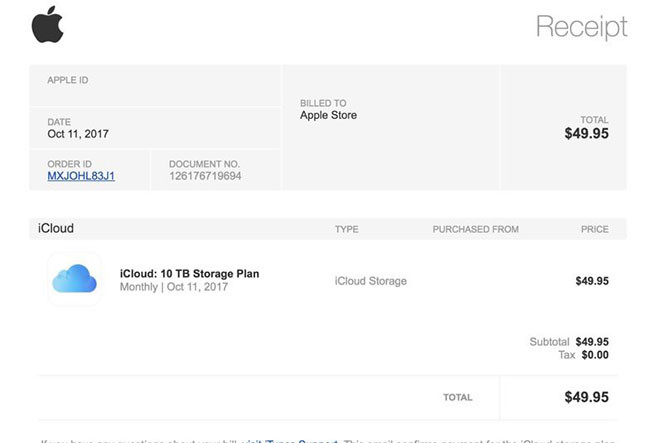Click iCloud: 10 TB Storage Plan title
Screen dimensions: 665x443
(x=190, y=274)
